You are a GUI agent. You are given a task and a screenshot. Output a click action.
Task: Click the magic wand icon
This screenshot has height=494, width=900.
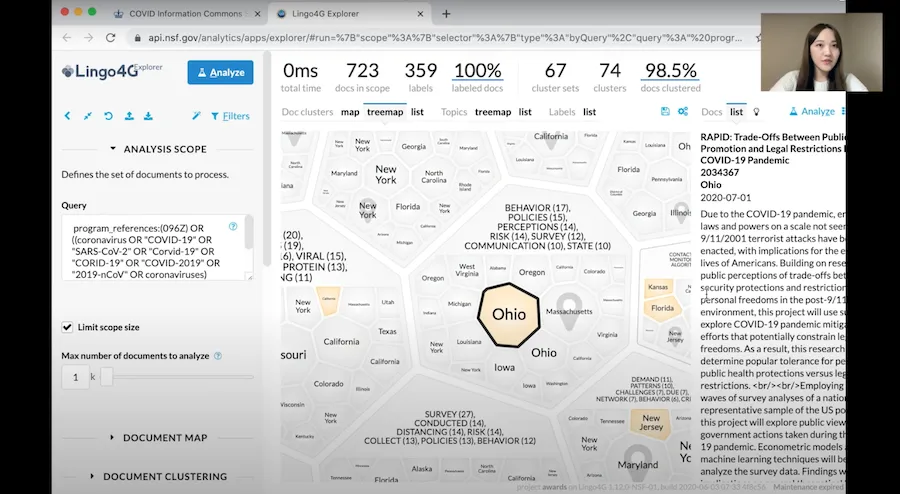point(196,116)
